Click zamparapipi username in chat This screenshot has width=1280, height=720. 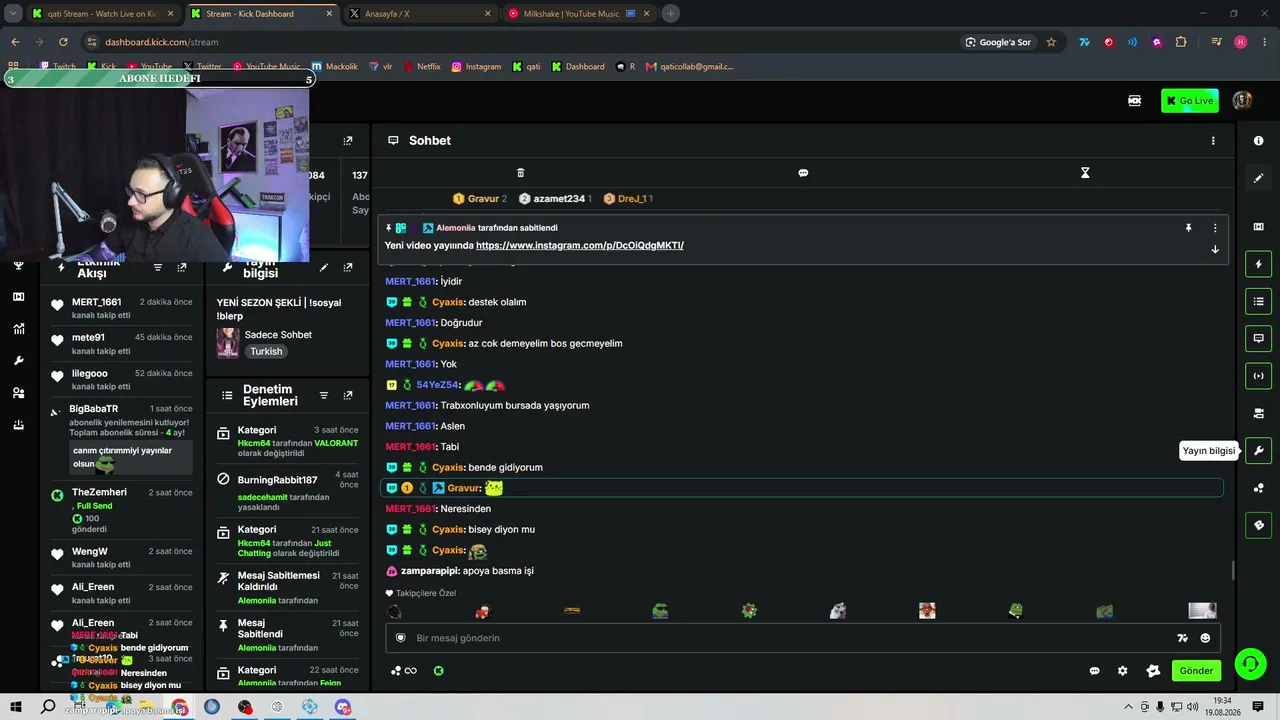pyautogui.click(x=430, y=571)
